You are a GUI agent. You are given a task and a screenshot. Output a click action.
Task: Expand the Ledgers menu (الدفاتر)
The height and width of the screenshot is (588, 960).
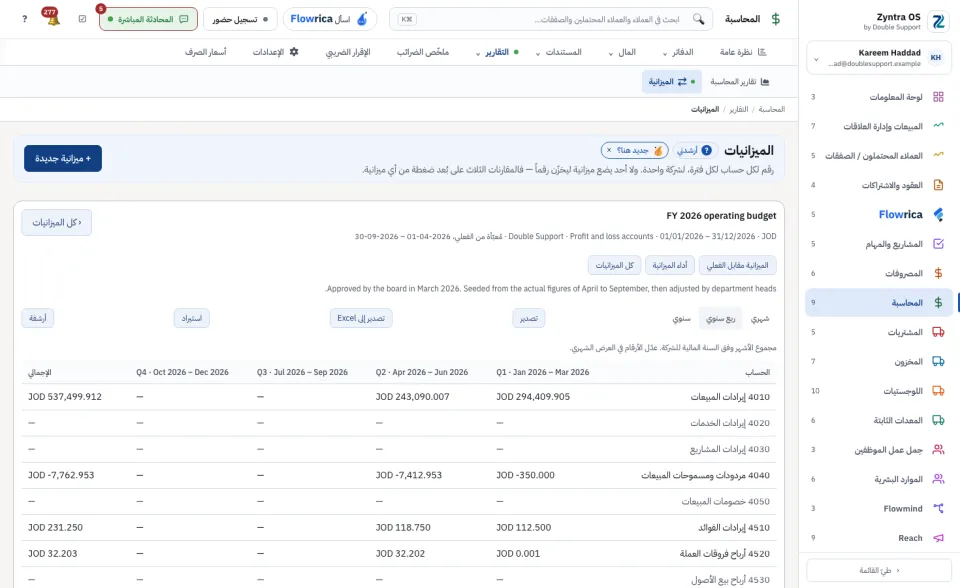click(x=678, y=52)
